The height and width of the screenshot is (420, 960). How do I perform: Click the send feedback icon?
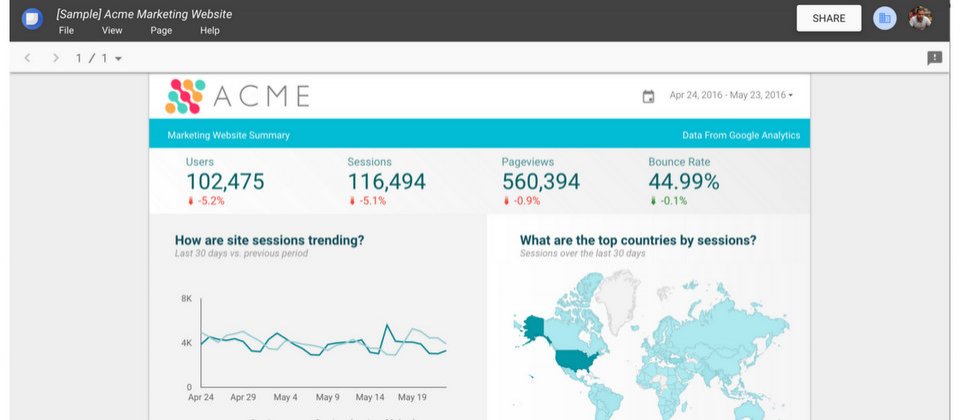point(934,58)
